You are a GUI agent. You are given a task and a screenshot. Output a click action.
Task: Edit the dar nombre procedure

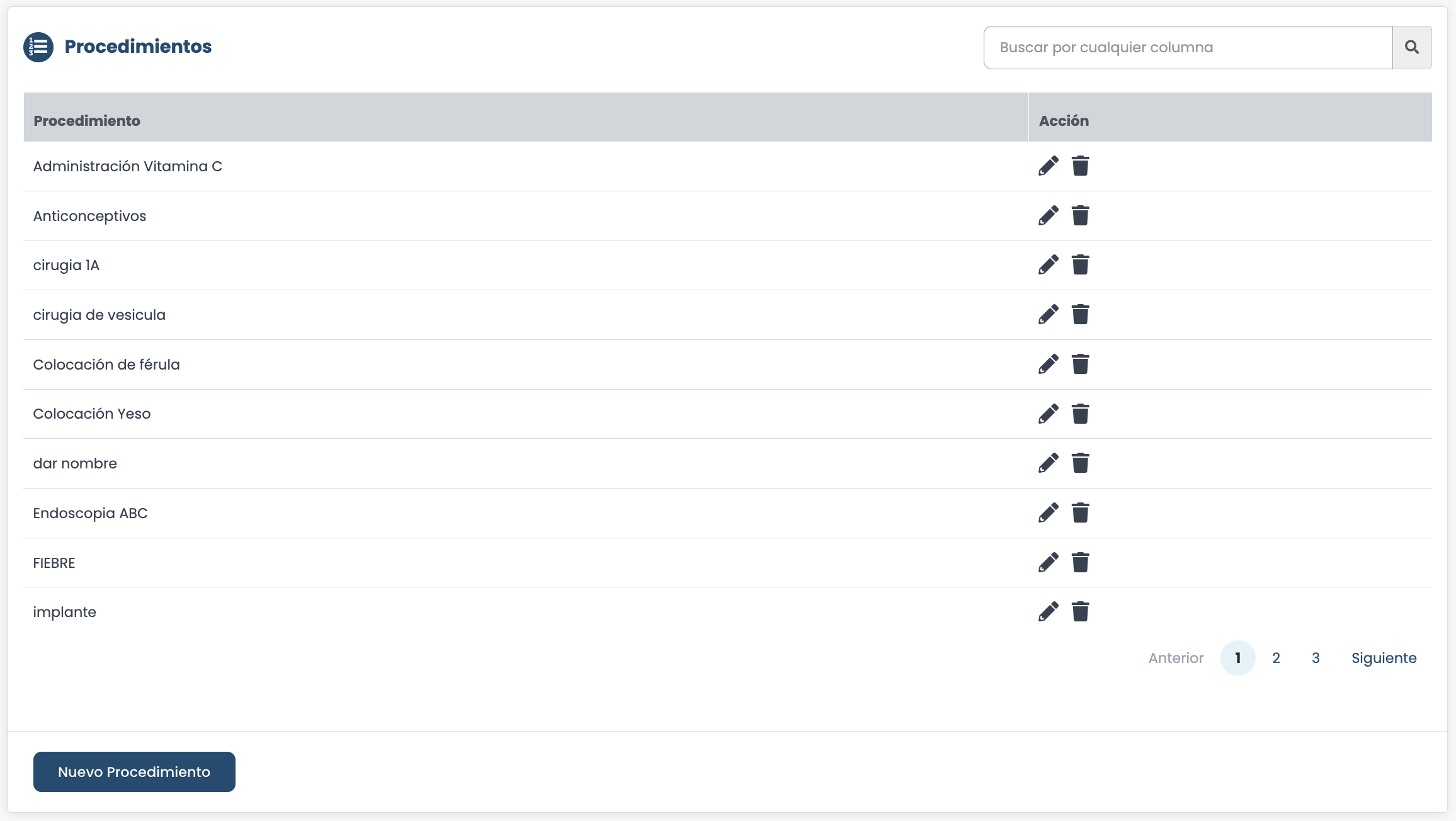[x=1049, y=463]
